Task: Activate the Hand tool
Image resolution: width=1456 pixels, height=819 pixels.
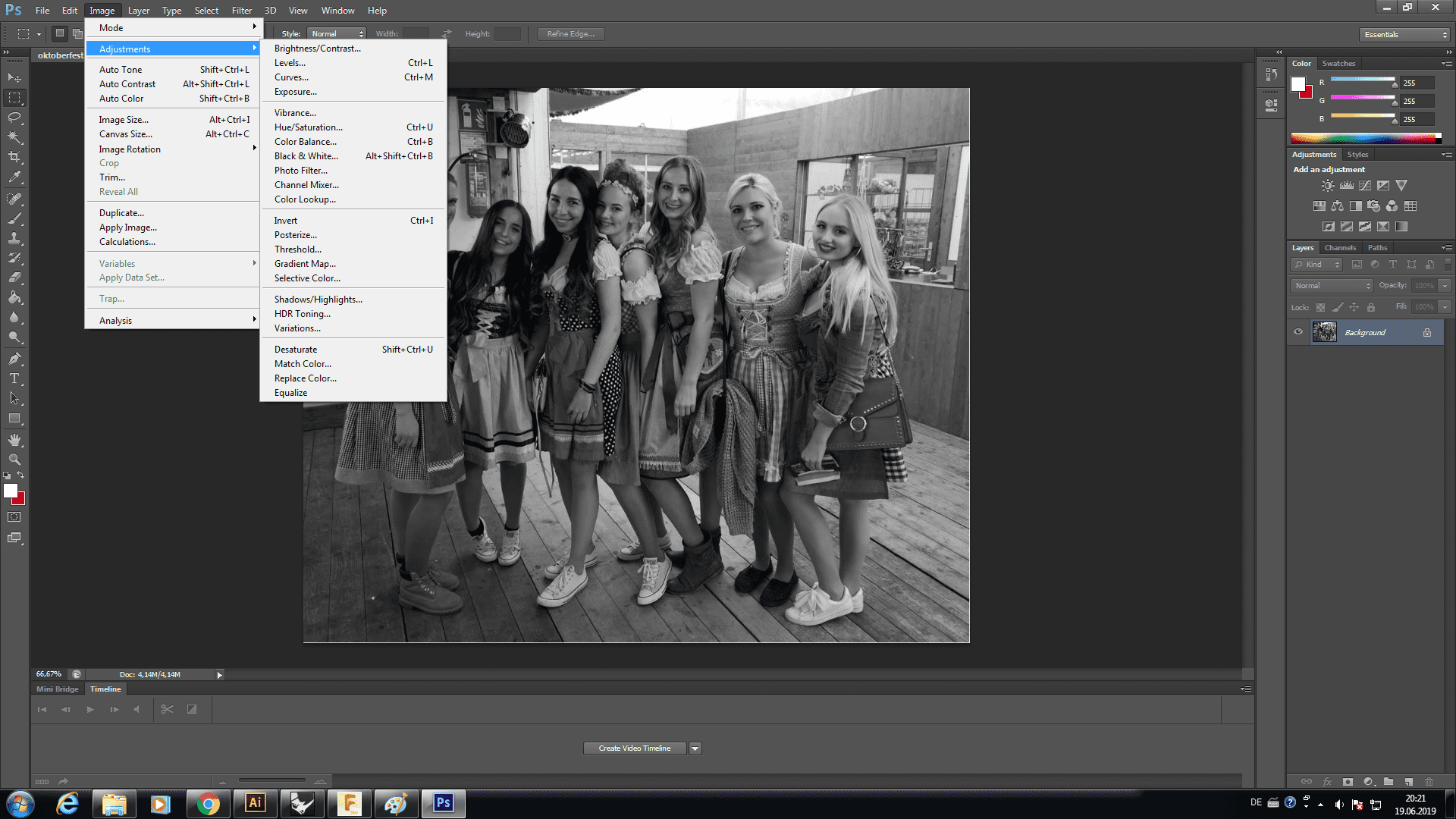Action: (14, 440)
